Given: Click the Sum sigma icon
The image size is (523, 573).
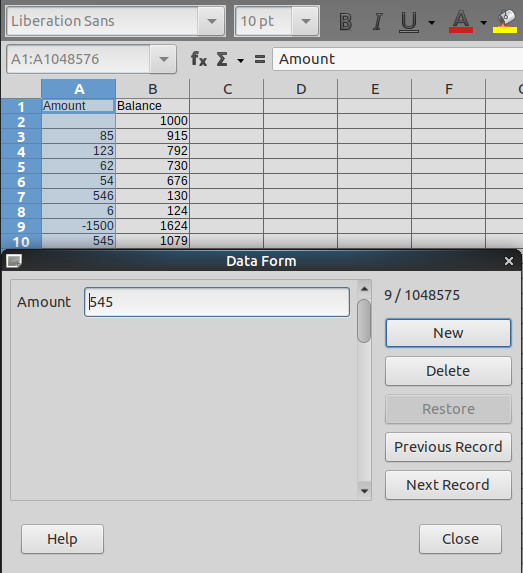Looking at the screenshot, I should (222, 59).
